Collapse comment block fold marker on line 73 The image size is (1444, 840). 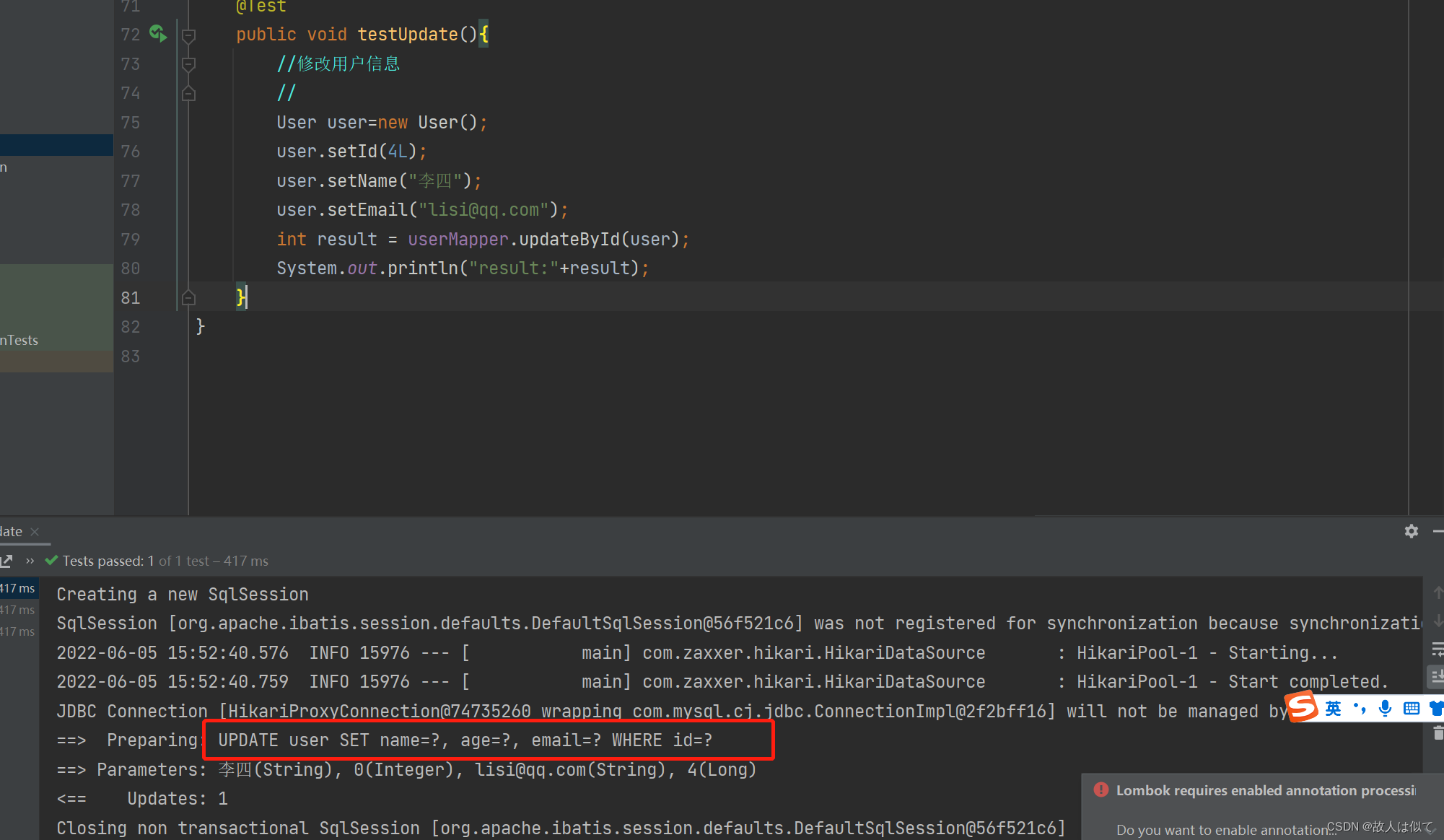188,64
